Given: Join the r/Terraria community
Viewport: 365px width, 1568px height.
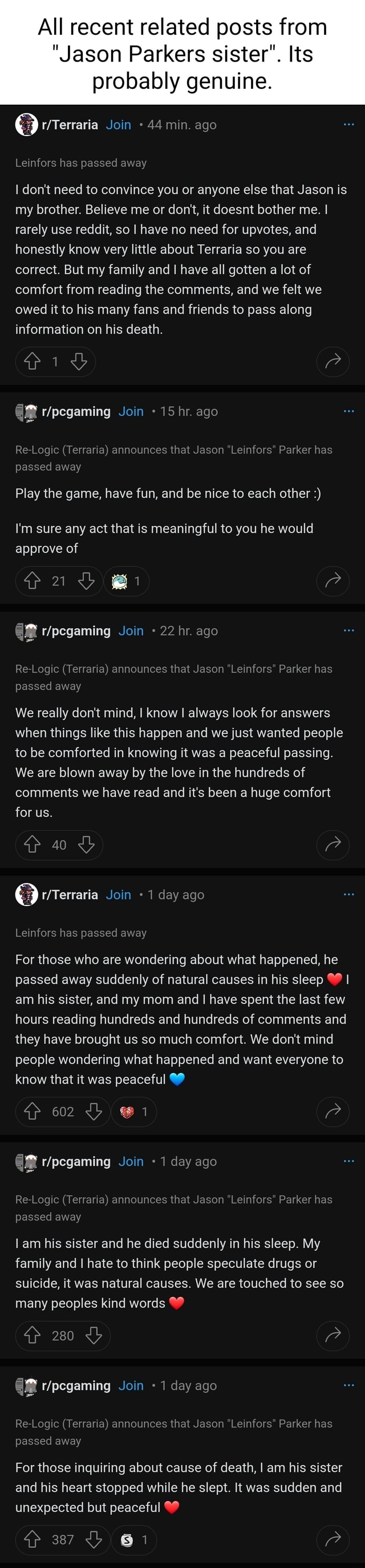Looking at the screenshot, I should 118,124.
